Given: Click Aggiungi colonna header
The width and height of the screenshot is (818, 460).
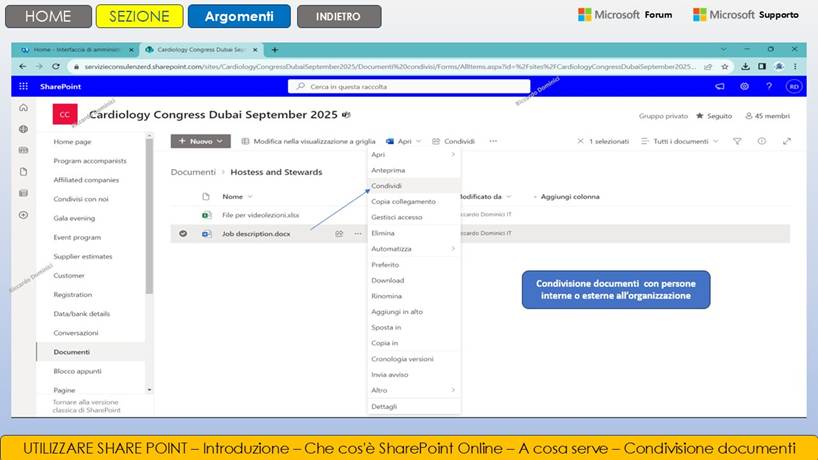Looking at the screenshot, I should pyautogui.click(x=568, y=197).
